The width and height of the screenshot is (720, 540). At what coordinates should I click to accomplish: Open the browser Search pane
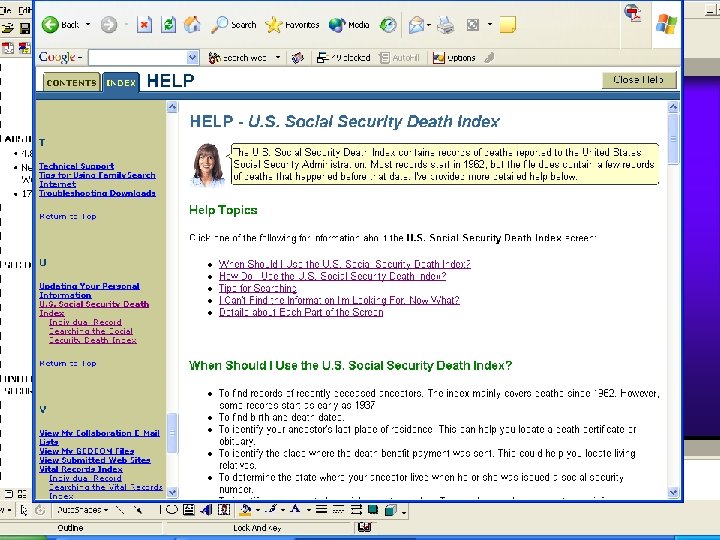pos(233,24)
